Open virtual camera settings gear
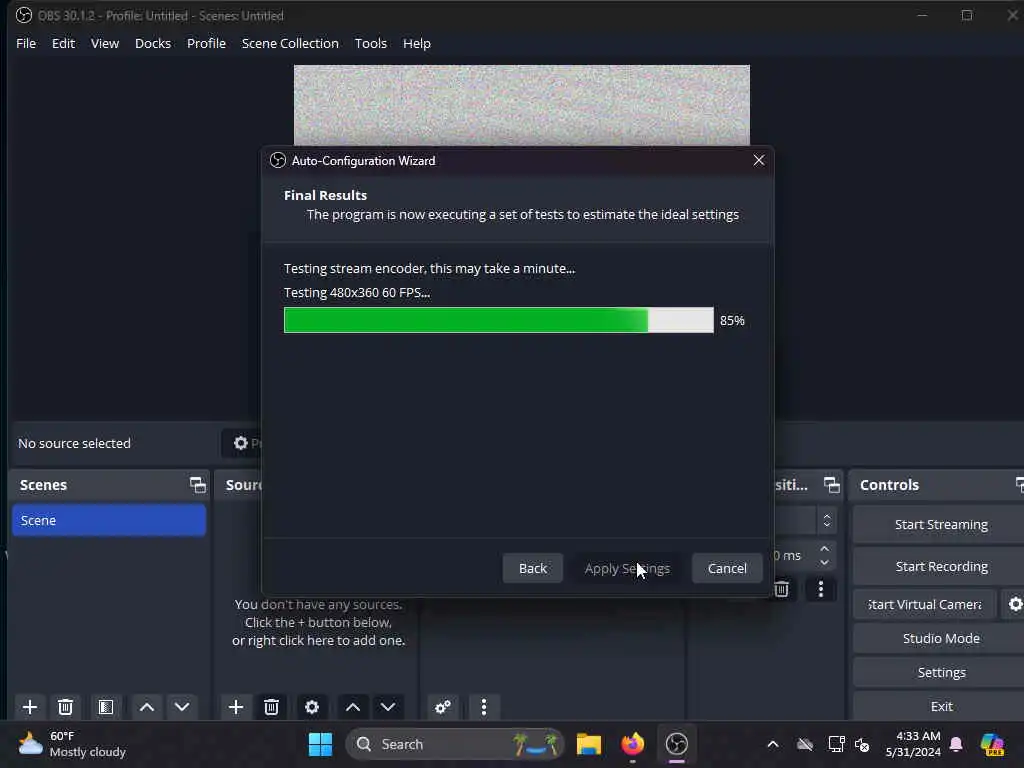This screenshot has height=768, width=1024. (1014, 604)
